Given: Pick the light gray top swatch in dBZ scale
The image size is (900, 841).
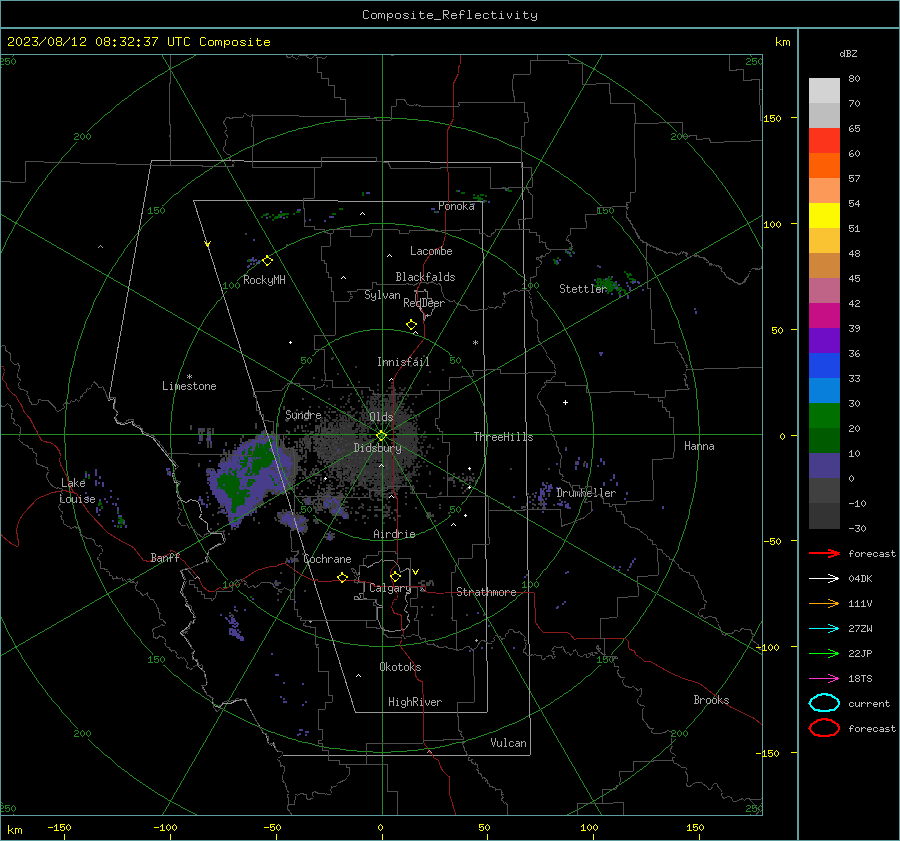Looking at the screenshot, I should pyautogui.click(x=824, y=91).
